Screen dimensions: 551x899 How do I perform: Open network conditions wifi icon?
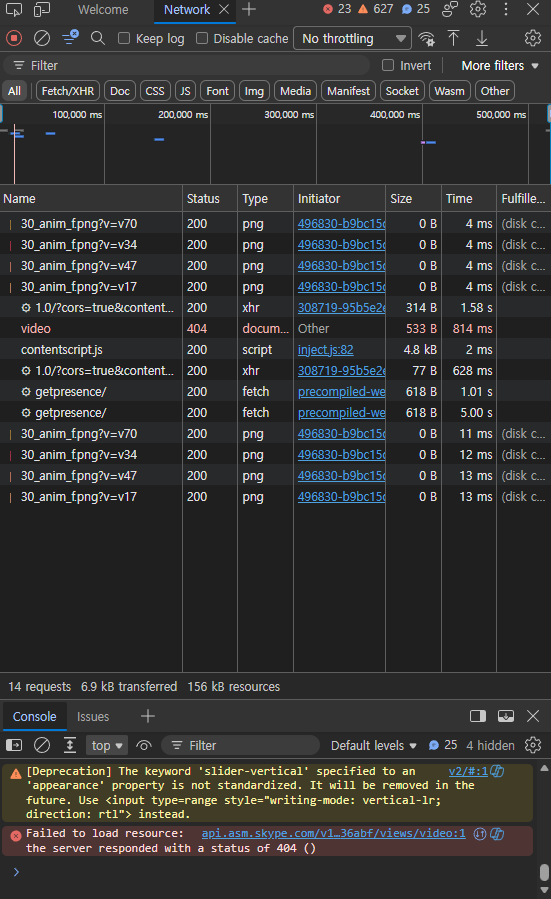click(427, 38)
